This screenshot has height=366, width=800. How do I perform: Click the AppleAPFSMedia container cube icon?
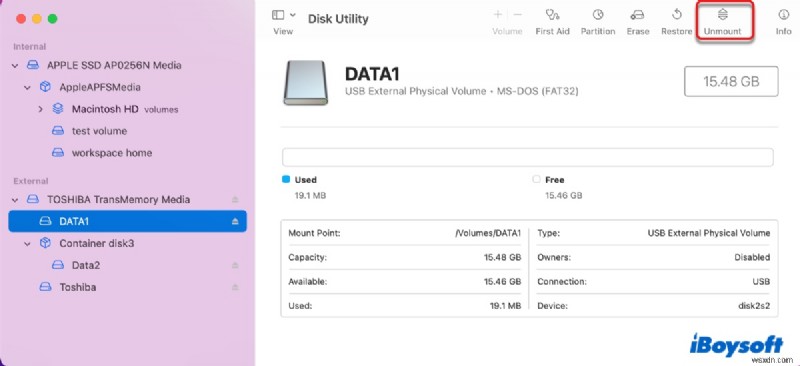pos(45,87)
